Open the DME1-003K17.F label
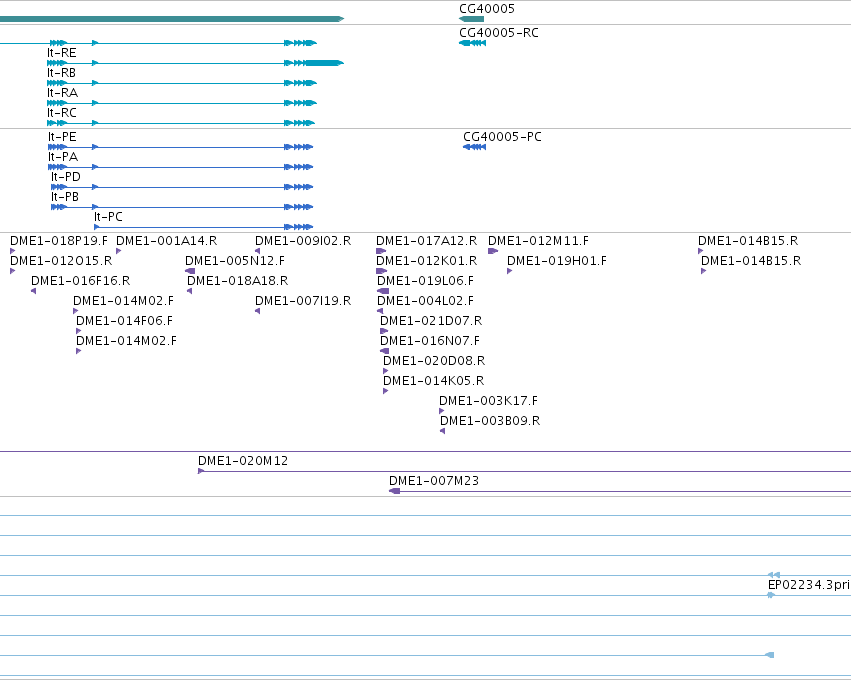This screenshot has width=851, height=680. coord(488,402)
